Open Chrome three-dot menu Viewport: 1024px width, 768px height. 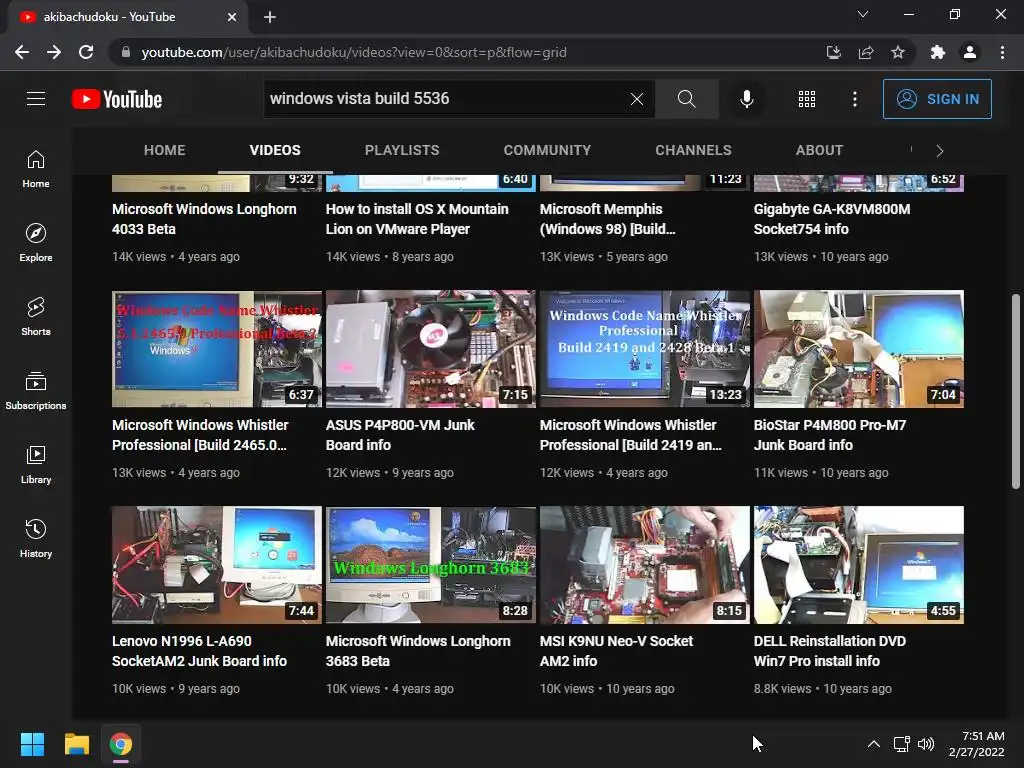1002,52
